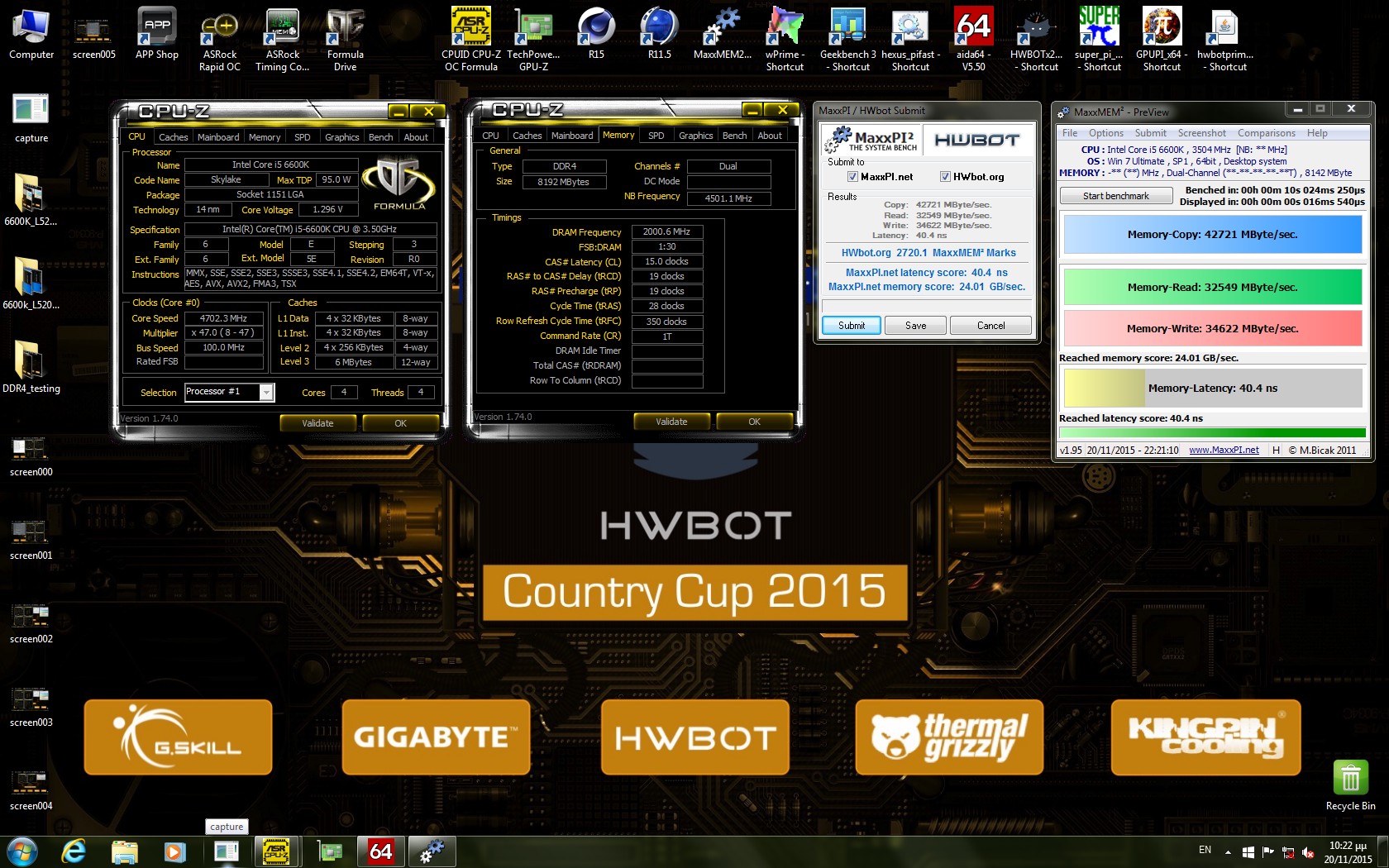Select Bench tab in left CPU-Z
This screenshot has height=868, width=1389.
click(x=381, y=137)
